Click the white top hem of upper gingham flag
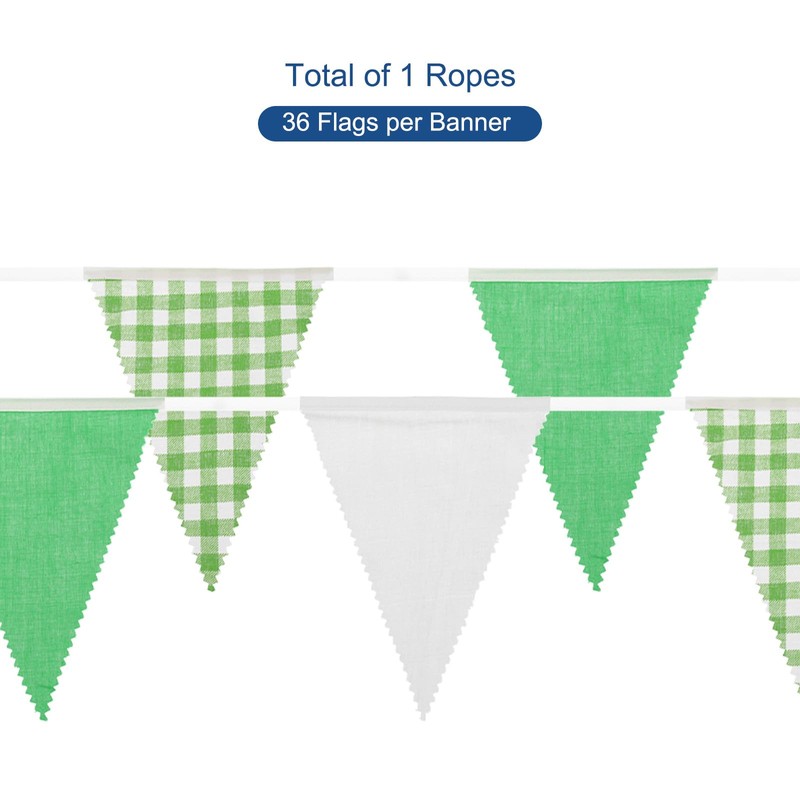800x800 pixels. [x=208, y=272]
